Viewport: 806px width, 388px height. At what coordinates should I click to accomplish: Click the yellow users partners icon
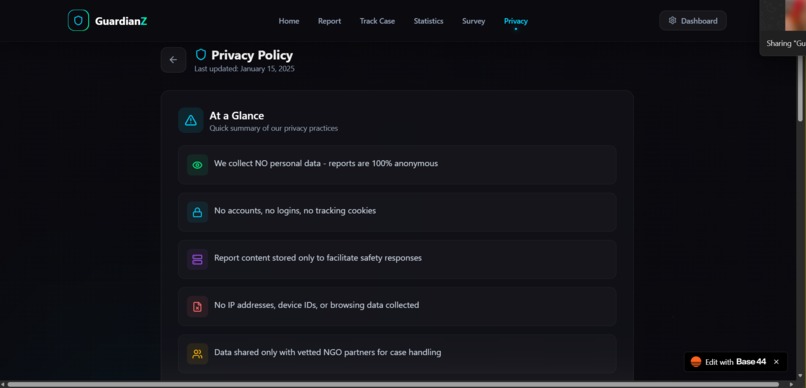point(197,354)
